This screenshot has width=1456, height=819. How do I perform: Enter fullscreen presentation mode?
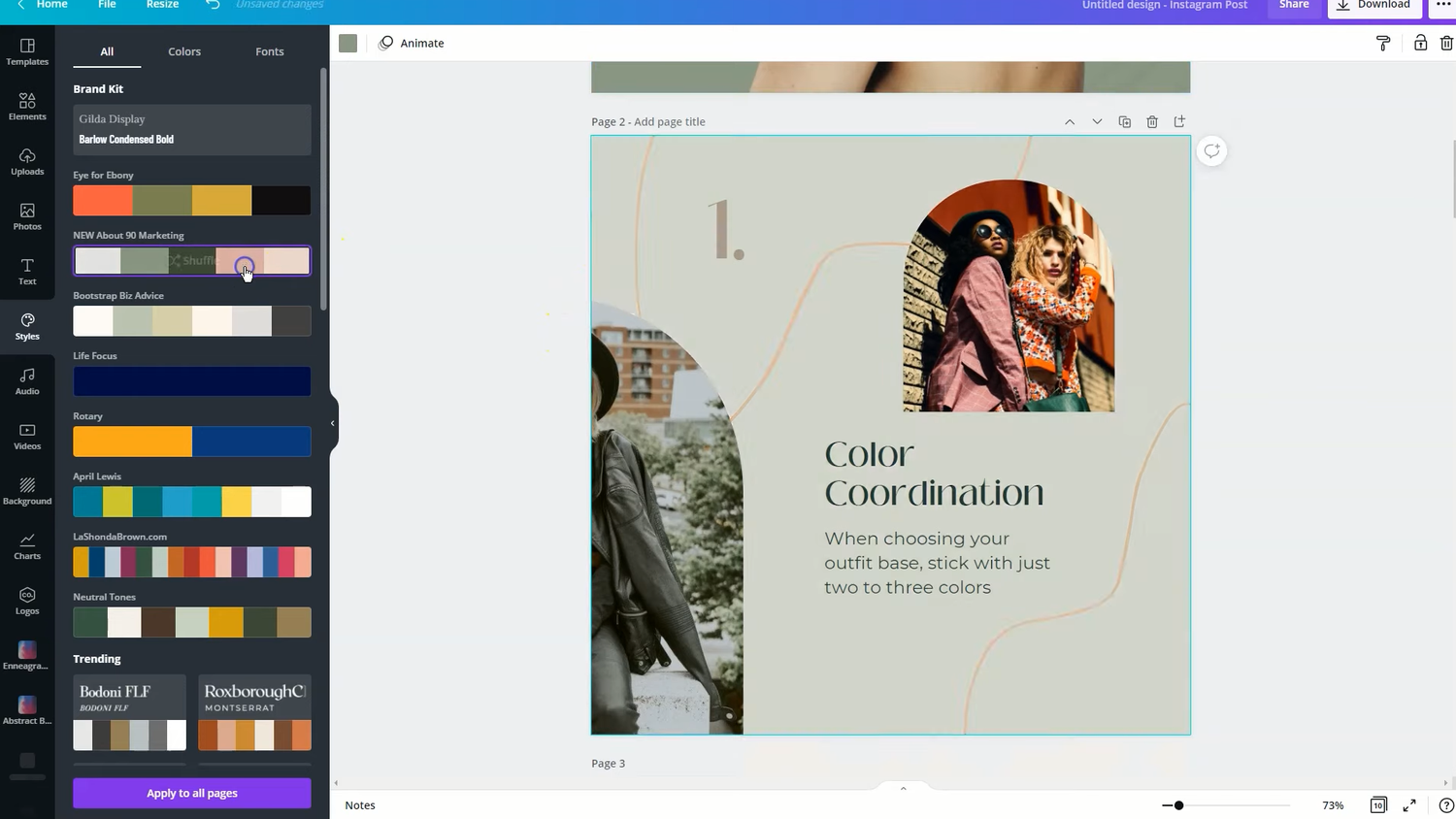click(1409, 804)
